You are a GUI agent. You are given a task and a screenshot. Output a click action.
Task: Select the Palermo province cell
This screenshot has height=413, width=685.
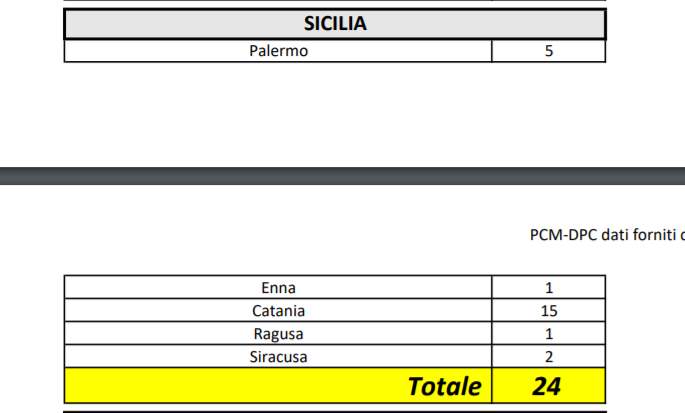[278, 51]
